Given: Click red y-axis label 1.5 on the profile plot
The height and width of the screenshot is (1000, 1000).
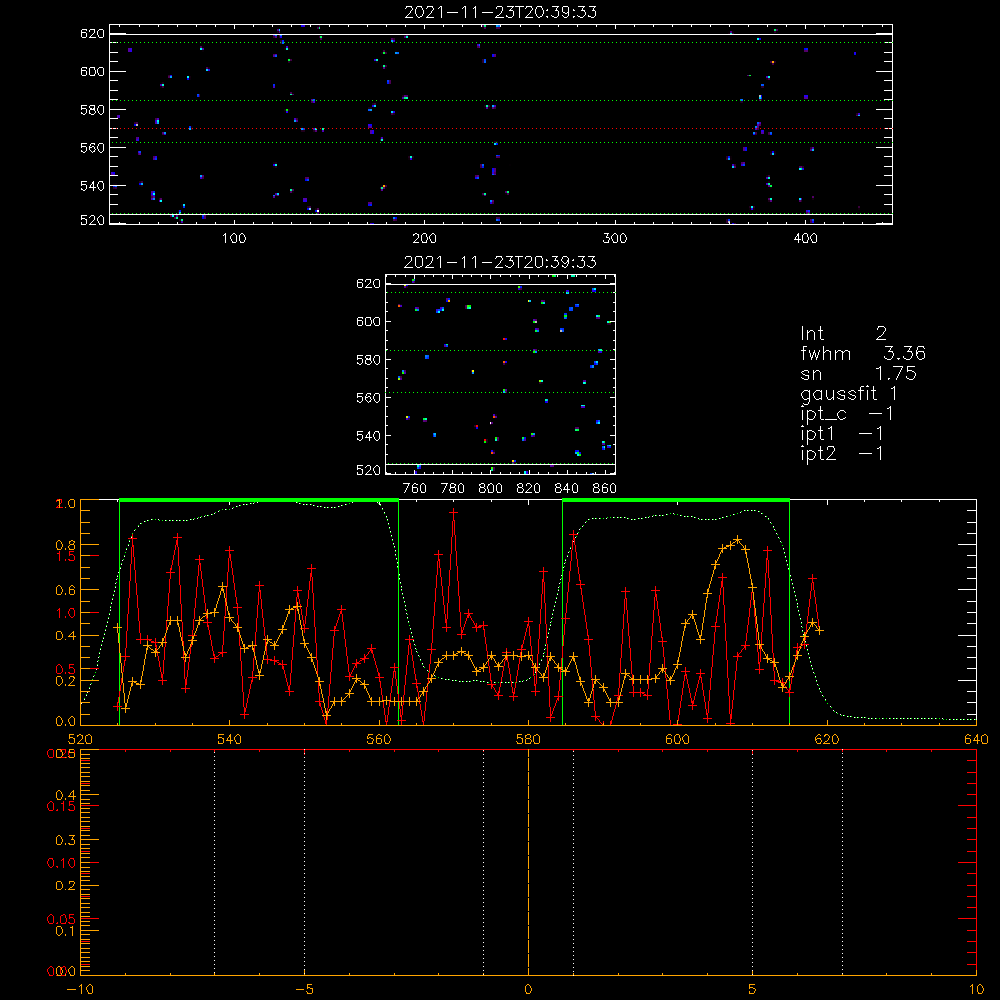Looking at the screenshot, I should tap(65, 556).
